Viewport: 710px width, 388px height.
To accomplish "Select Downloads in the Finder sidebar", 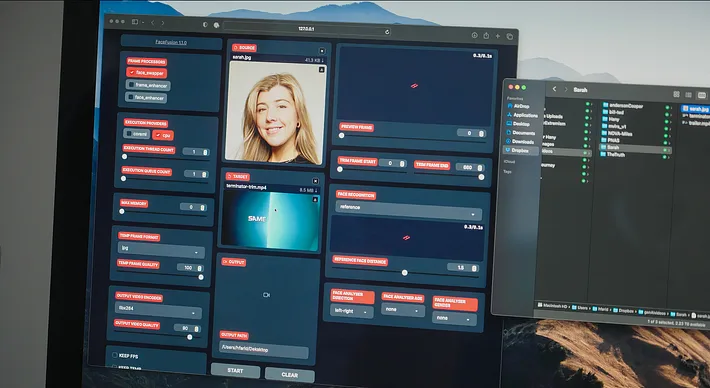I will (523, 141).
